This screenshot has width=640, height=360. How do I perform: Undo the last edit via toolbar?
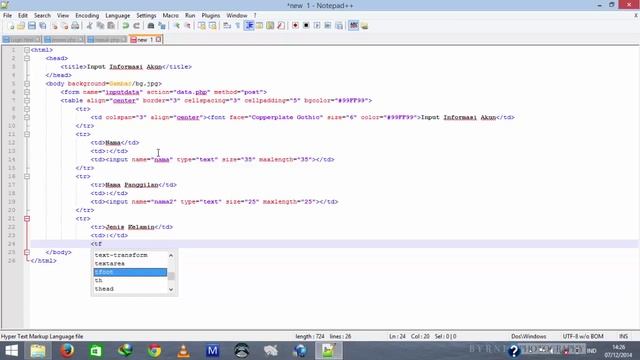pyautogui.click(x=126, y=26)
